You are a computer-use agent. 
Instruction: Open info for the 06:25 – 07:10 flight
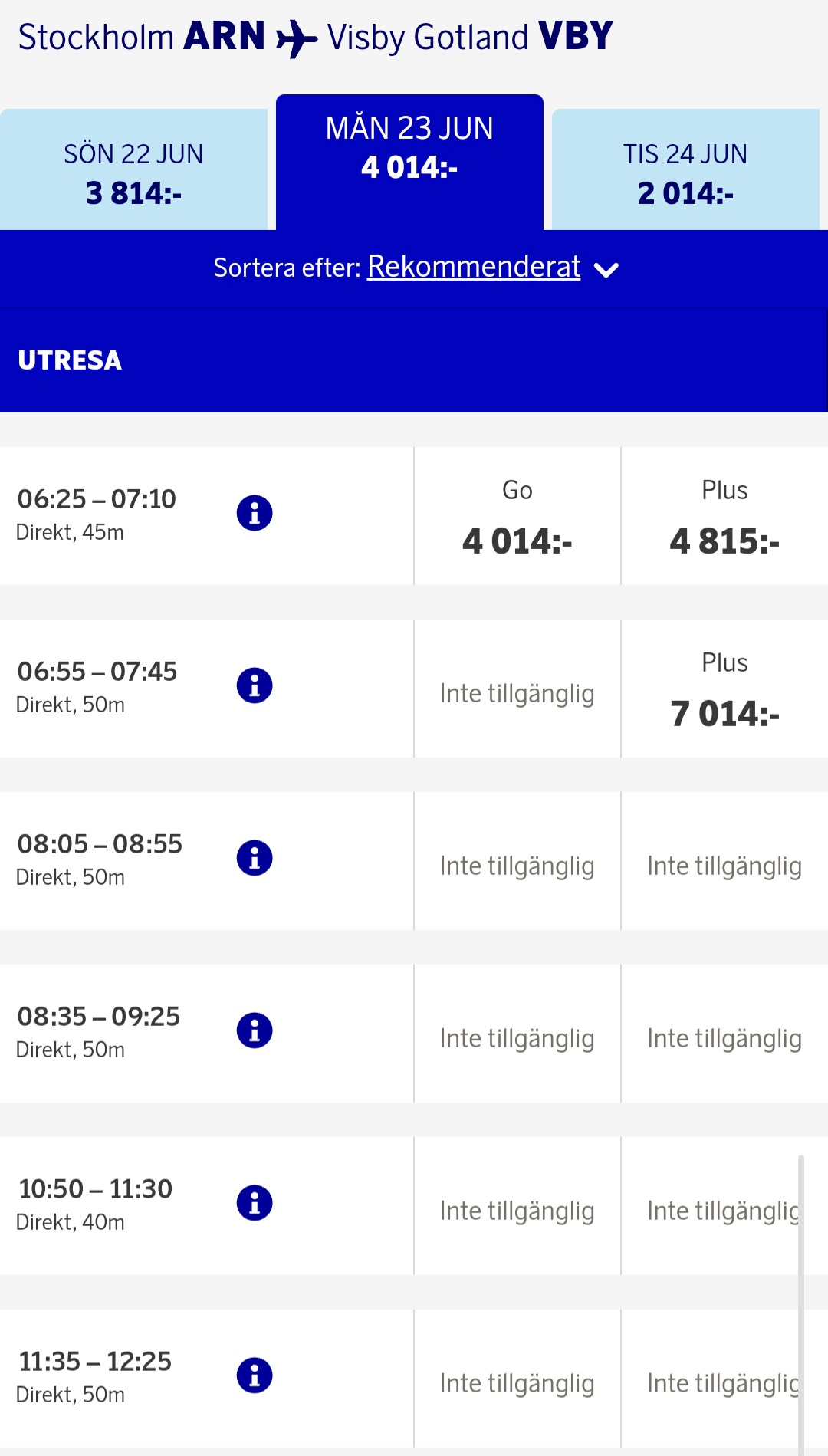click(255, 513)
